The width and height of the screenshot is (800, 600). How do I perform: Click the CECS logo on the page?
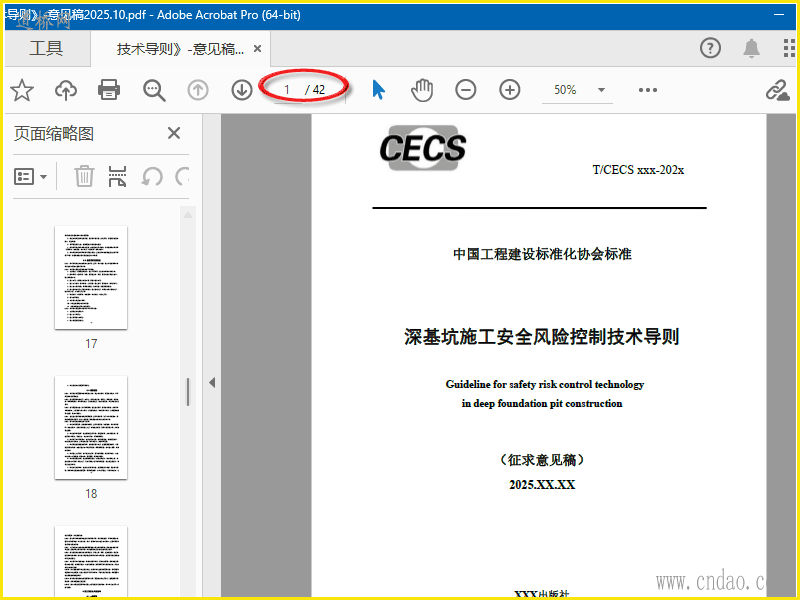pos(423,148)
